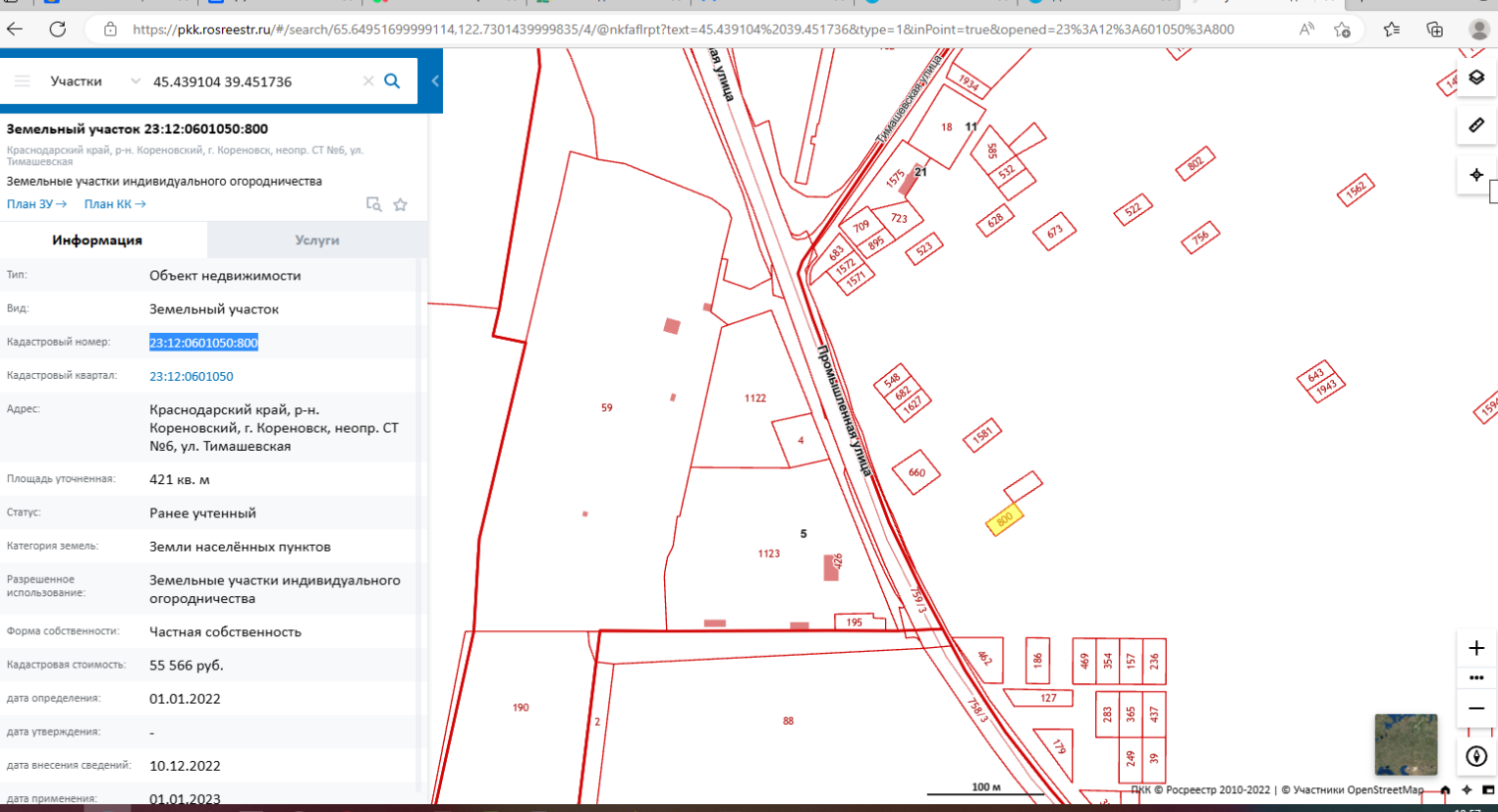Go back with the browser back arrow
This screenshot has width=1498, height=812.
15,28
